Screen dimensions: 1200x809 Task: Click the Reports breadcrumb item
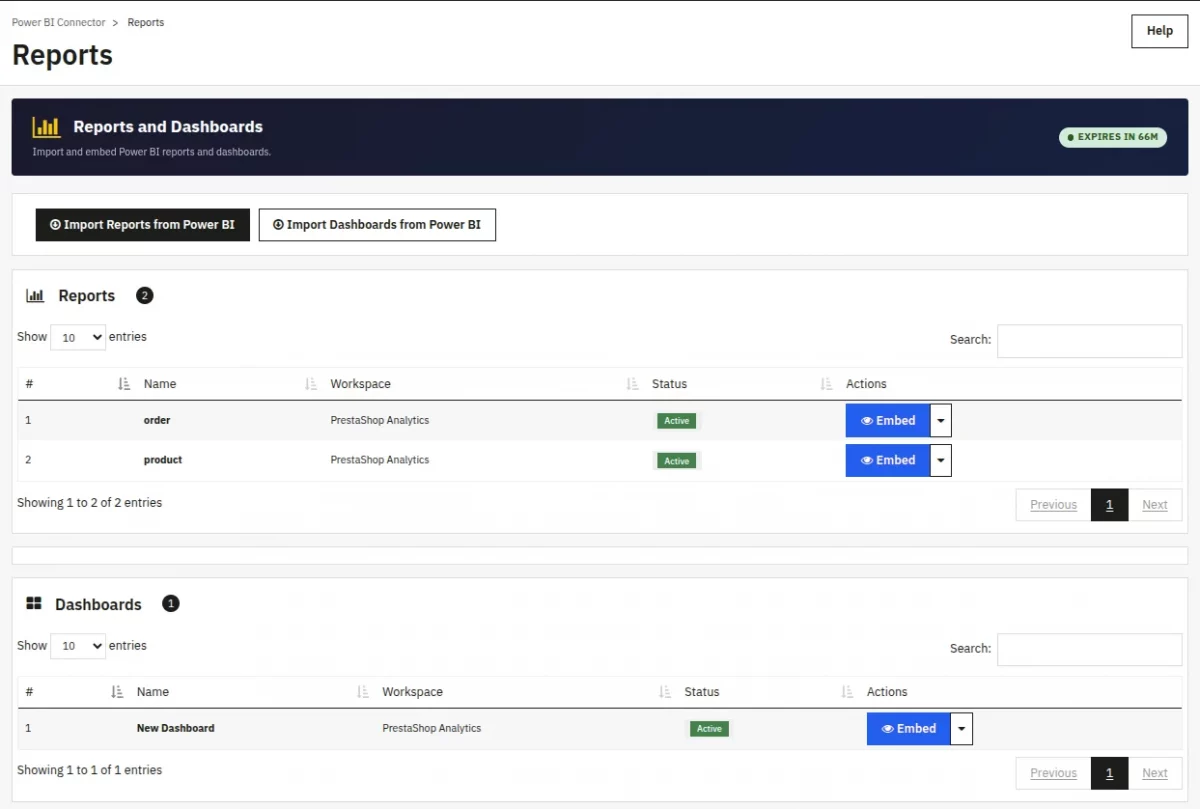click(146, 22)
